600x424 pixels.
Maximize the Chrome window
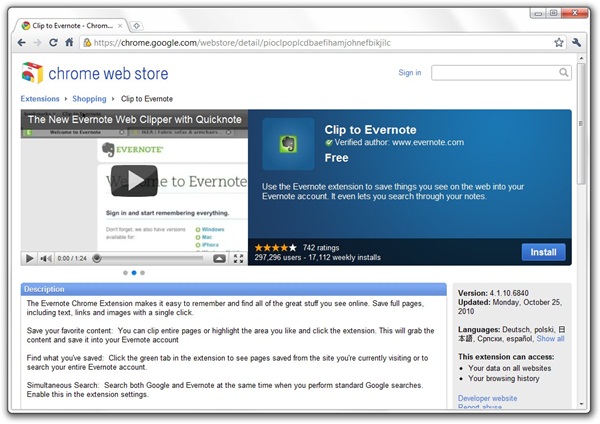click(x=553, y=13)
